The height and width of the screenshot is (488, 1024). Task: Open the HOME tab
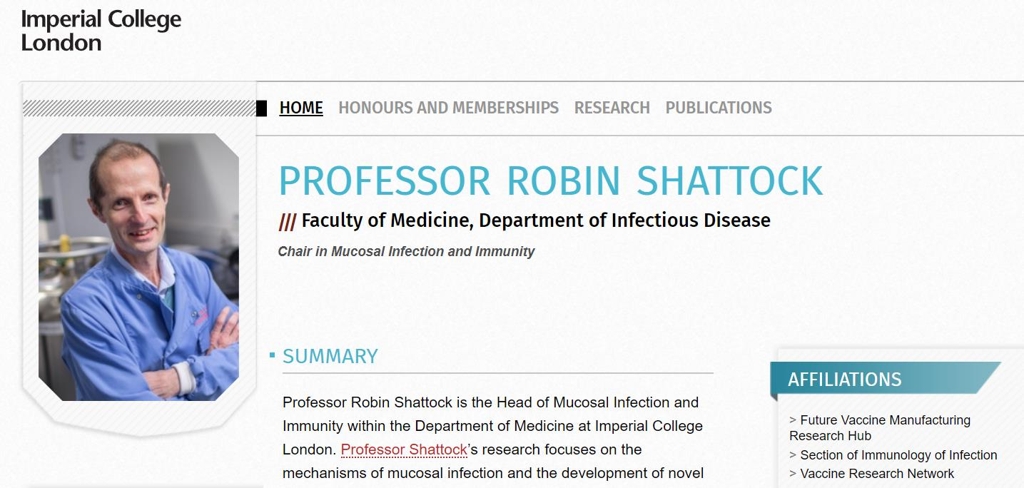(x=301, y=108)
